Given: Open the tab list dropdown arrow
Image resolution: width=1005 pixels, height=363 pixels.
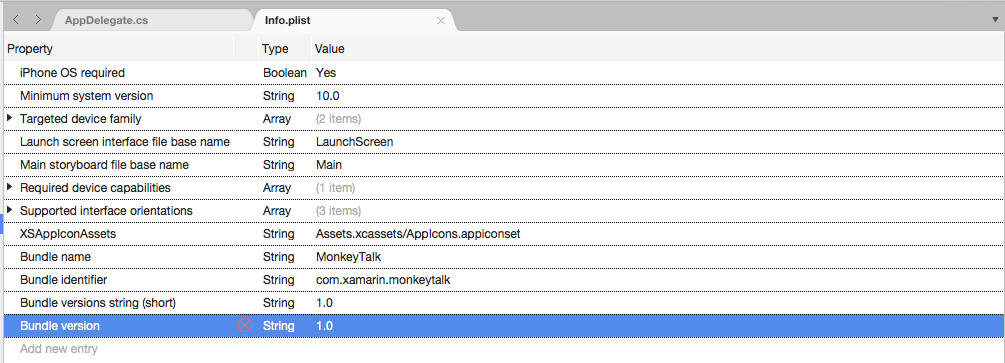Looking at the screenshot, I should pyautogui.click(x=995, y=20).
